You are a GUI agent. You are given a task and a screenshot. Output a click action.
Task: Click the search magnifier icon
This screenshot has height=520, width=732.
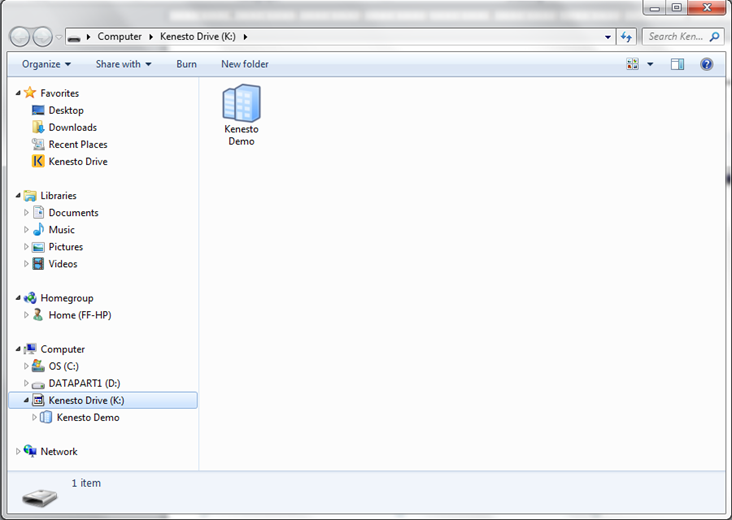click(714, 36)
